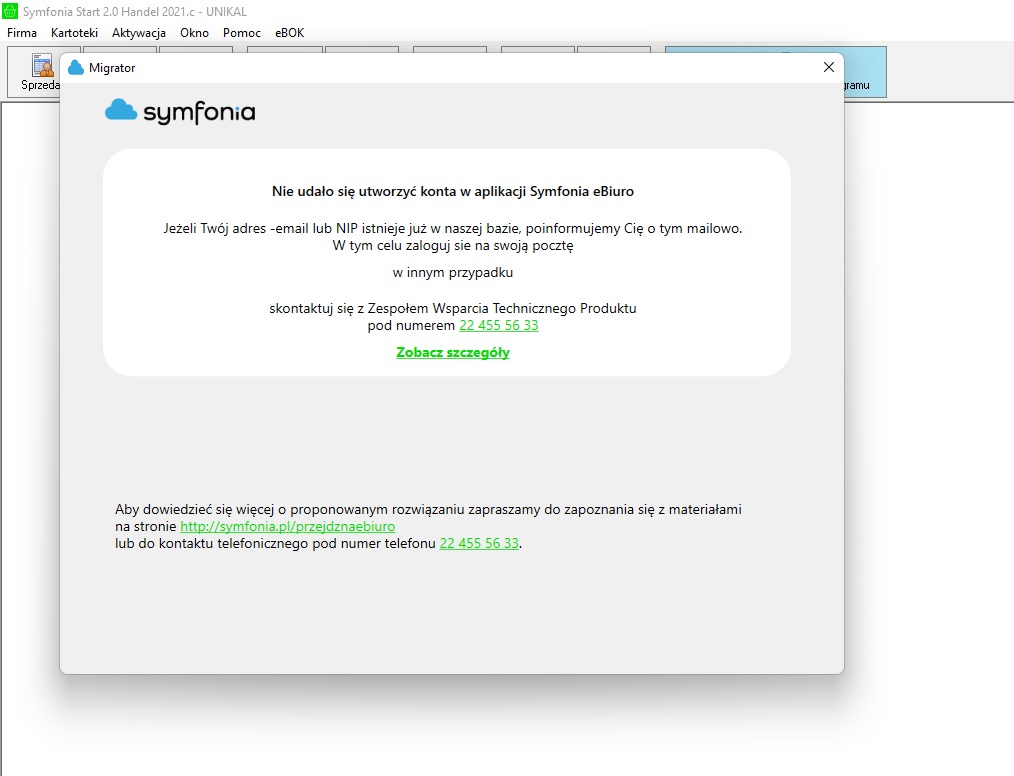Screen dimensions: 1014x776
Task: Open the Okno menu
Action: click(x=195, y=33)
